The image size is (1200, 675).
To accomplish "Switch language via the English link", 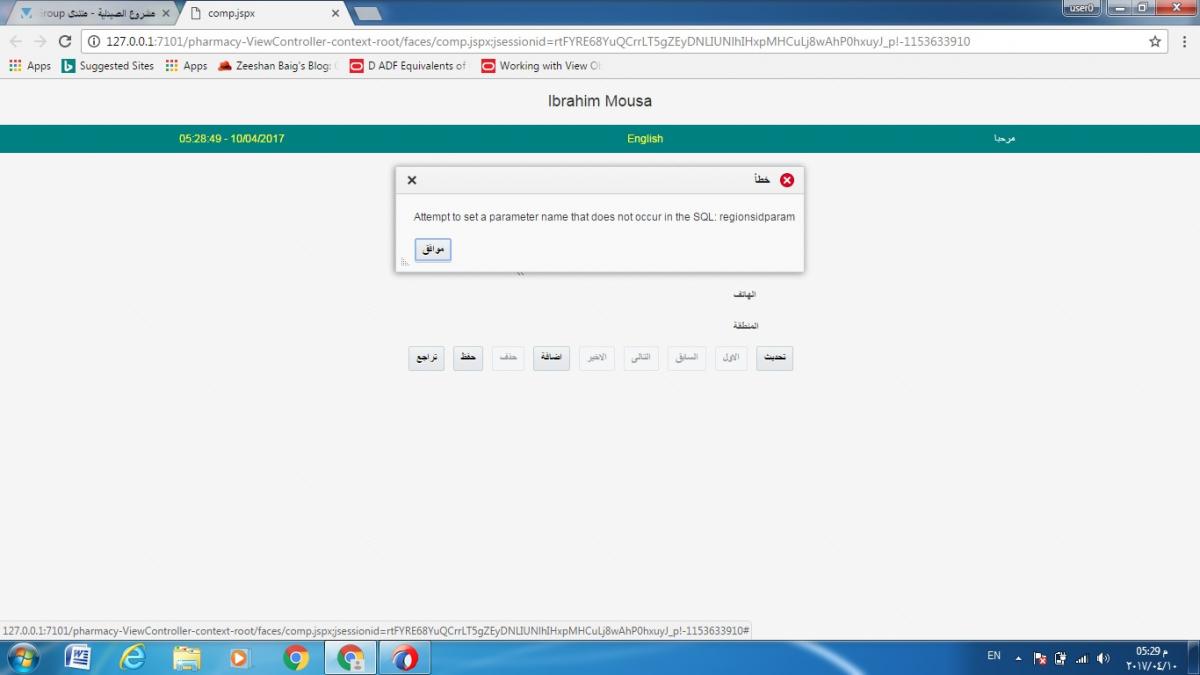I will (x=645, y=139).
